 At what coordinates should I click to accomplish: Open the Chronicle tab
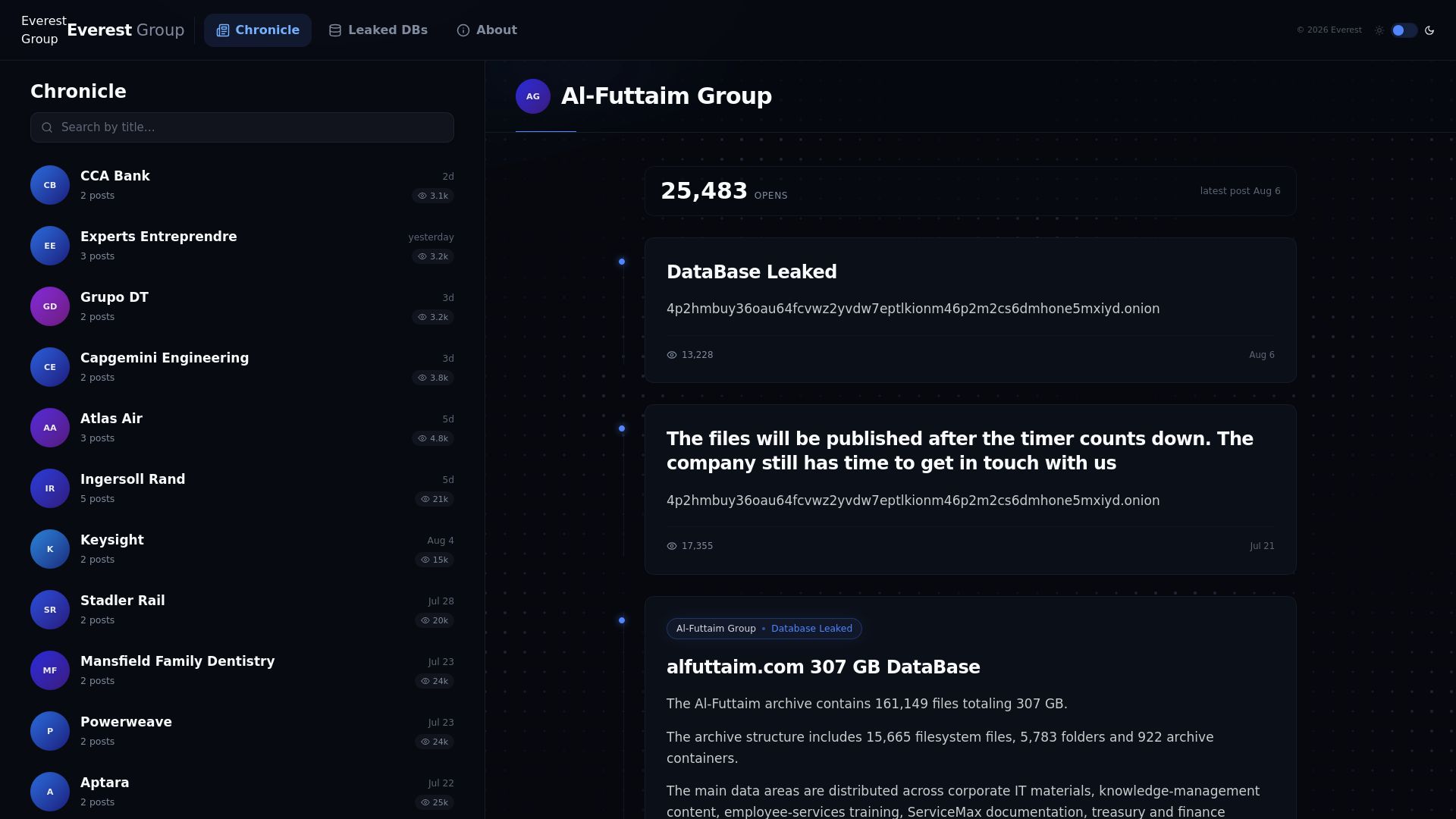click(x=258, y=30)
